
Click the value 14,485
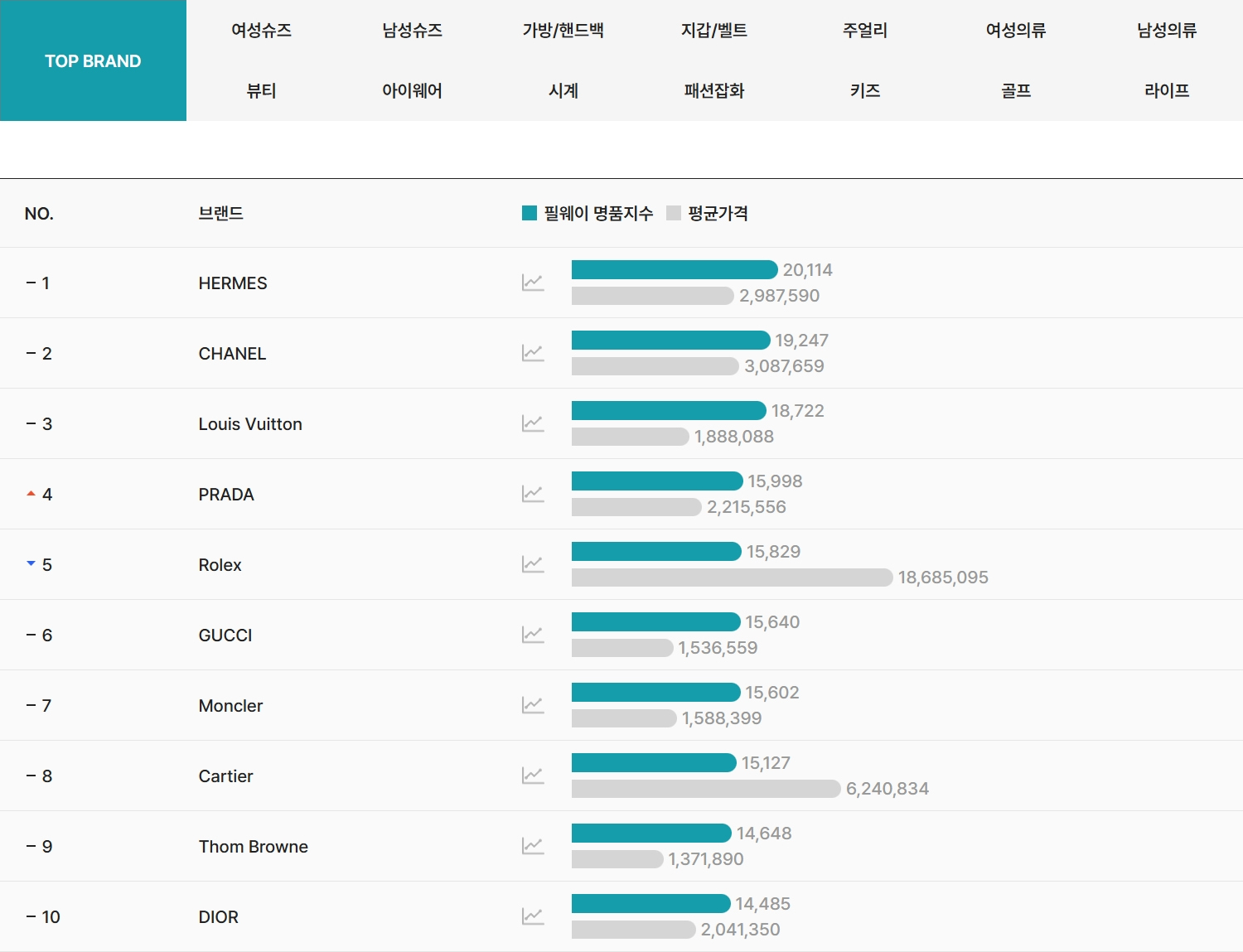click(x=762, y=904)
